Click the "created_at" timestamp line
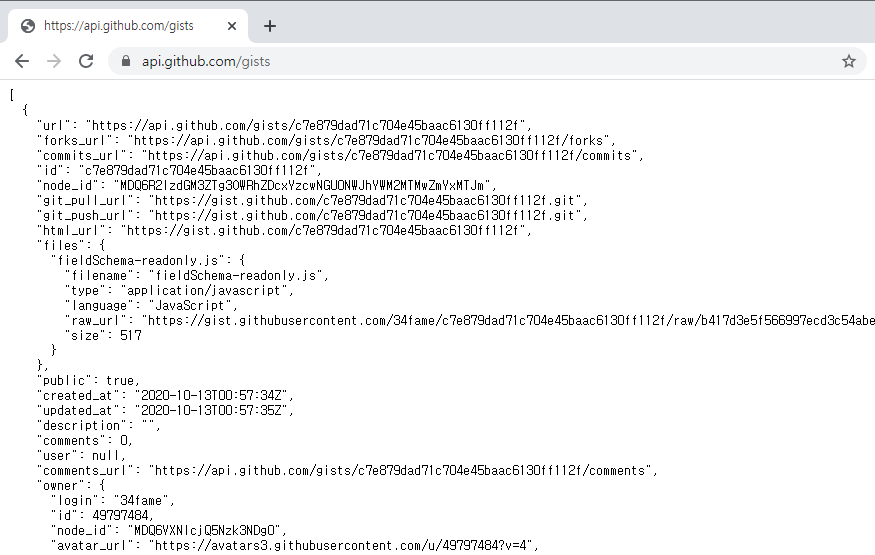Screen dimensions: 875x555 tap(165, 396)
